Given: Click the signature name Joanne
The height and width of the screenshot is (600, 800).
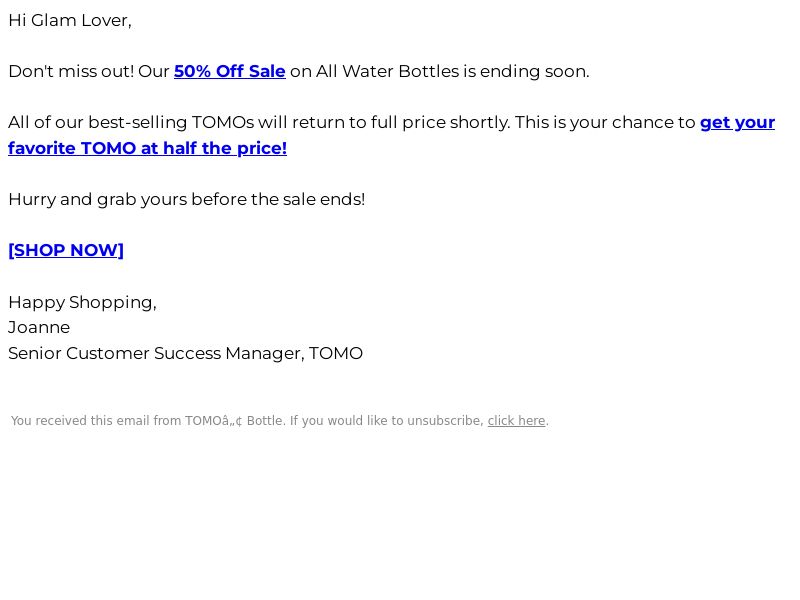Looking at the screenshot, I should [x=39, y=328].
